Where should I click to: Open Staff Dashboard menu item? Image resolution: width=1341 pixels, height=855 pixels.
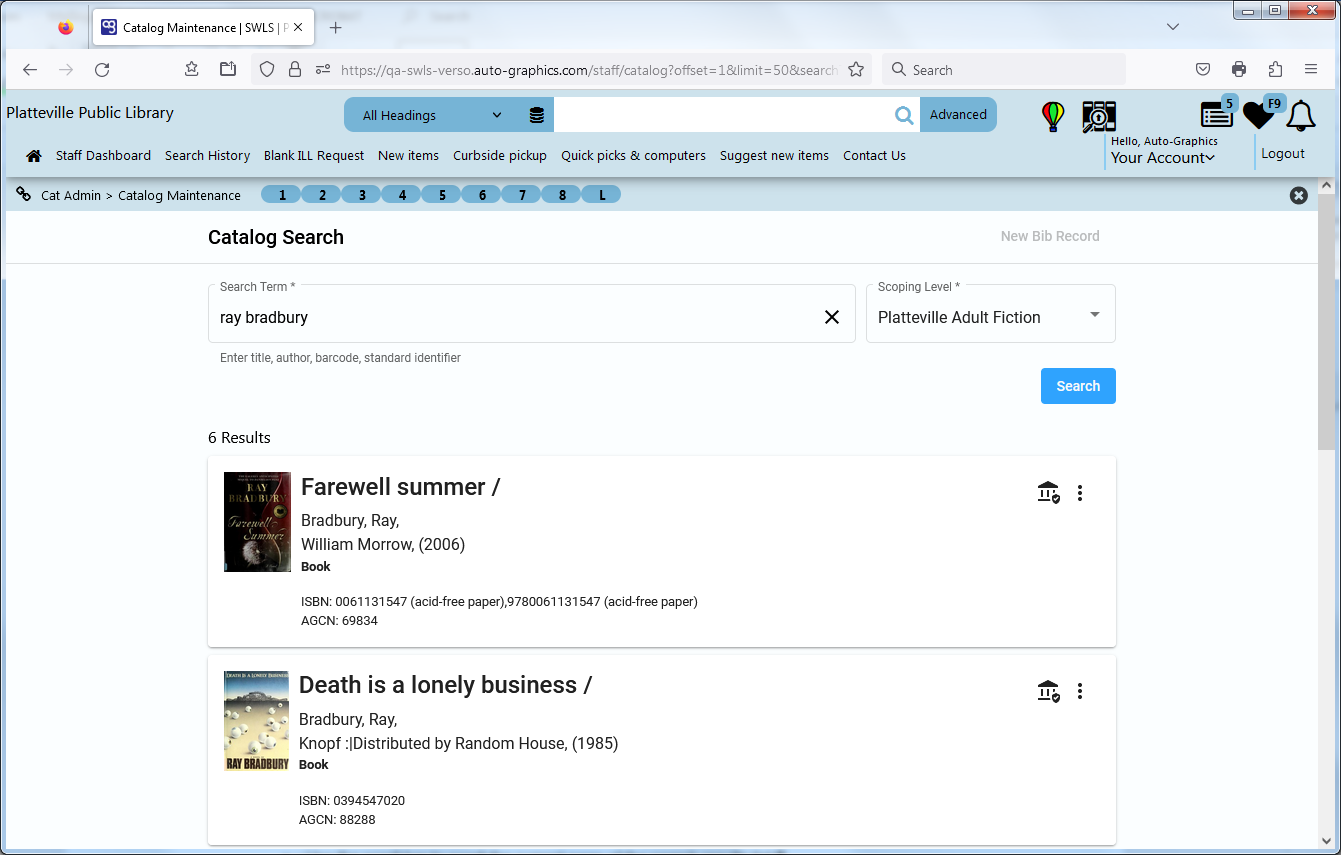click(103, 156)
